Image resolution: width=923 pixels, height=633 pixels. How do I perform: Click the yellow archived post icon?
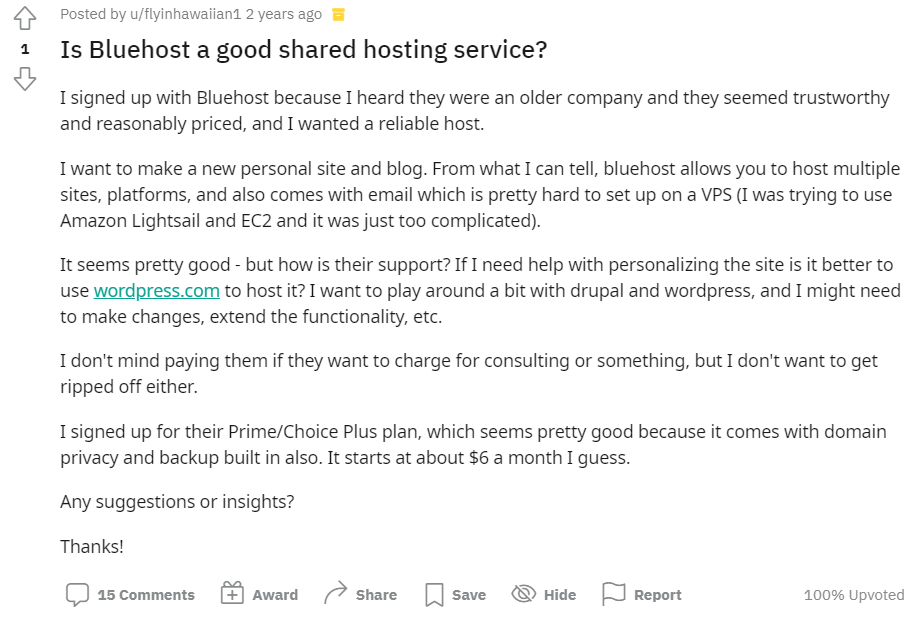coord(339,14)
